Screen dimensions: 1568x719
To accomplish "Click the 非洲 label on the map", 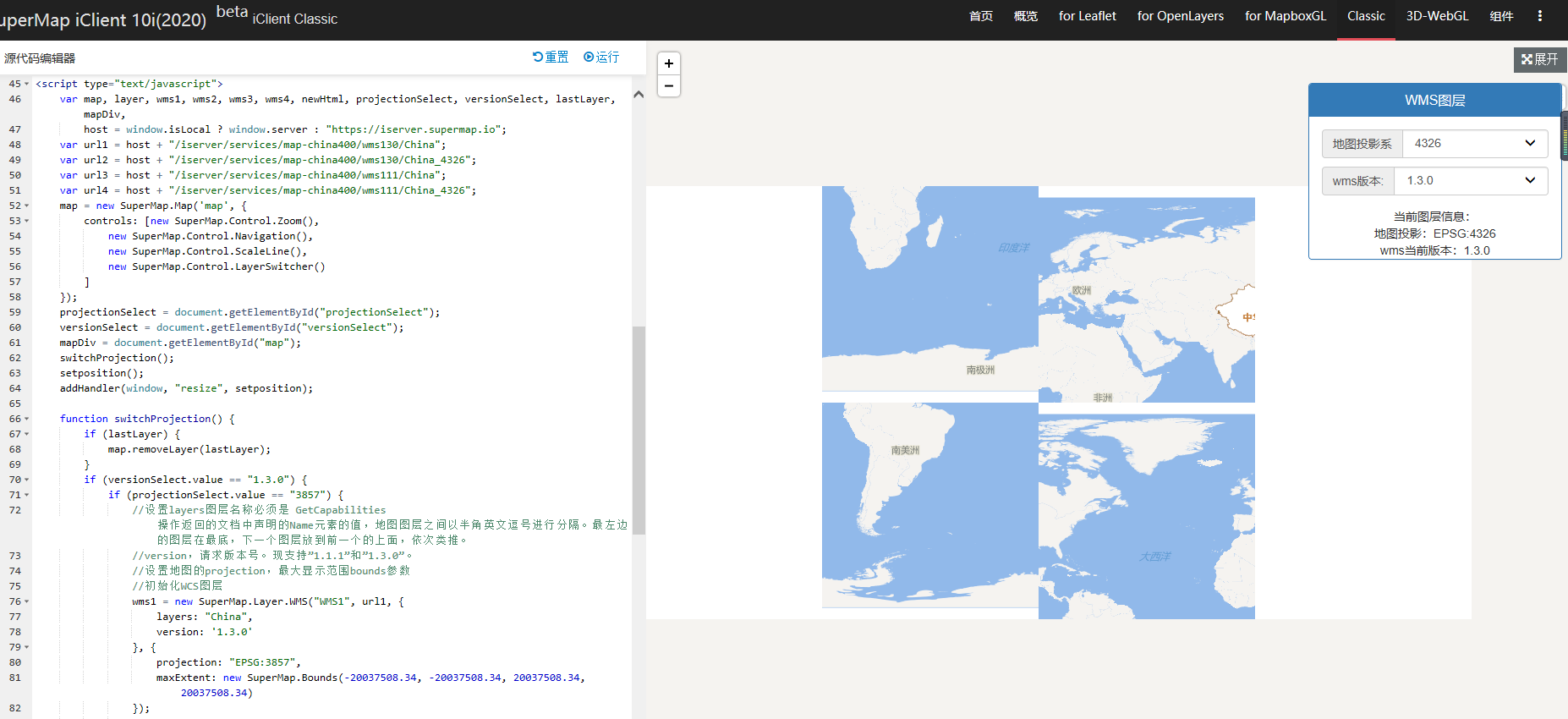I will 1103,398.
